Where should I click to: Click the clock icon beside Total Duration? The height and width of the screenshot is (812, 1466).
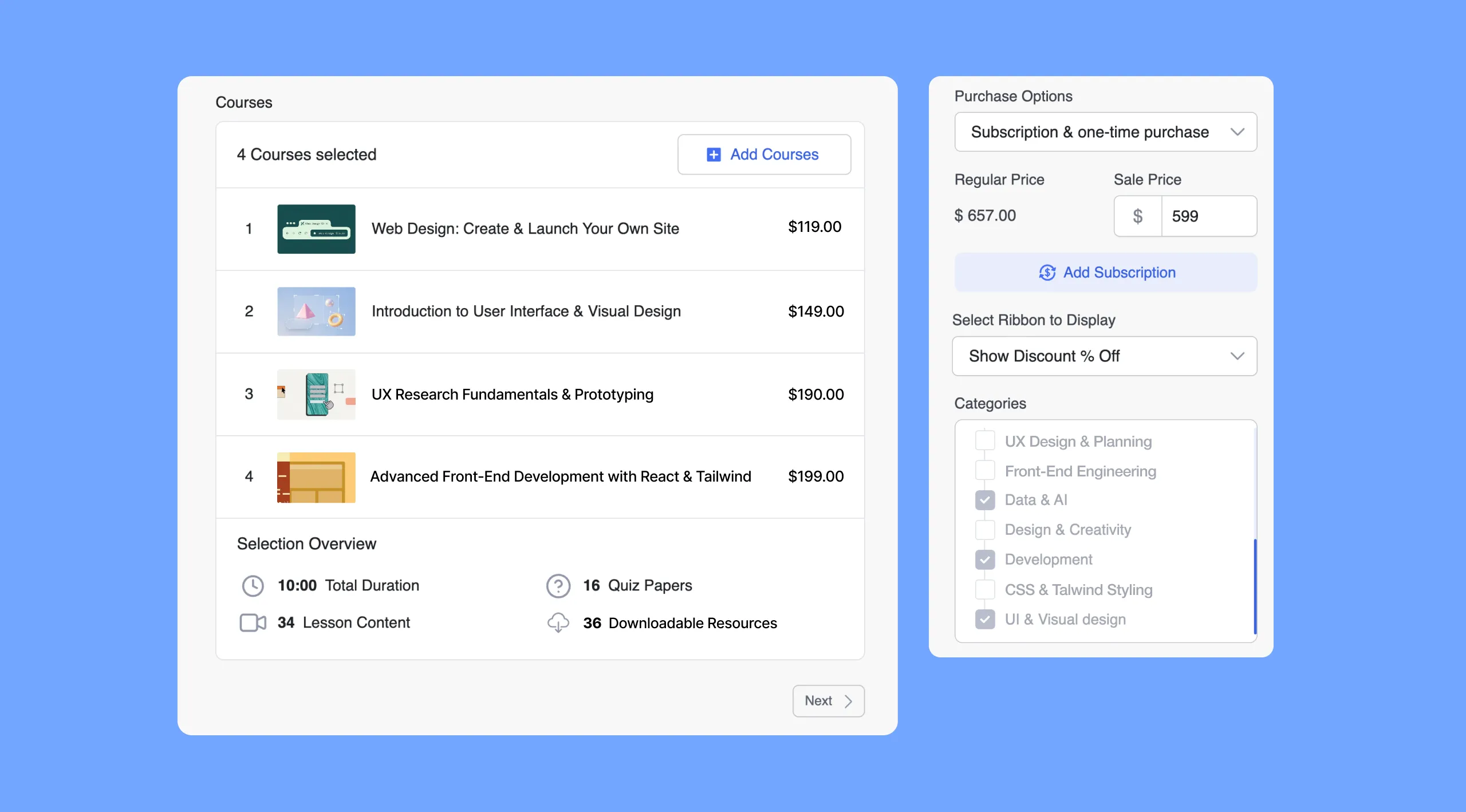coord(253,586)
